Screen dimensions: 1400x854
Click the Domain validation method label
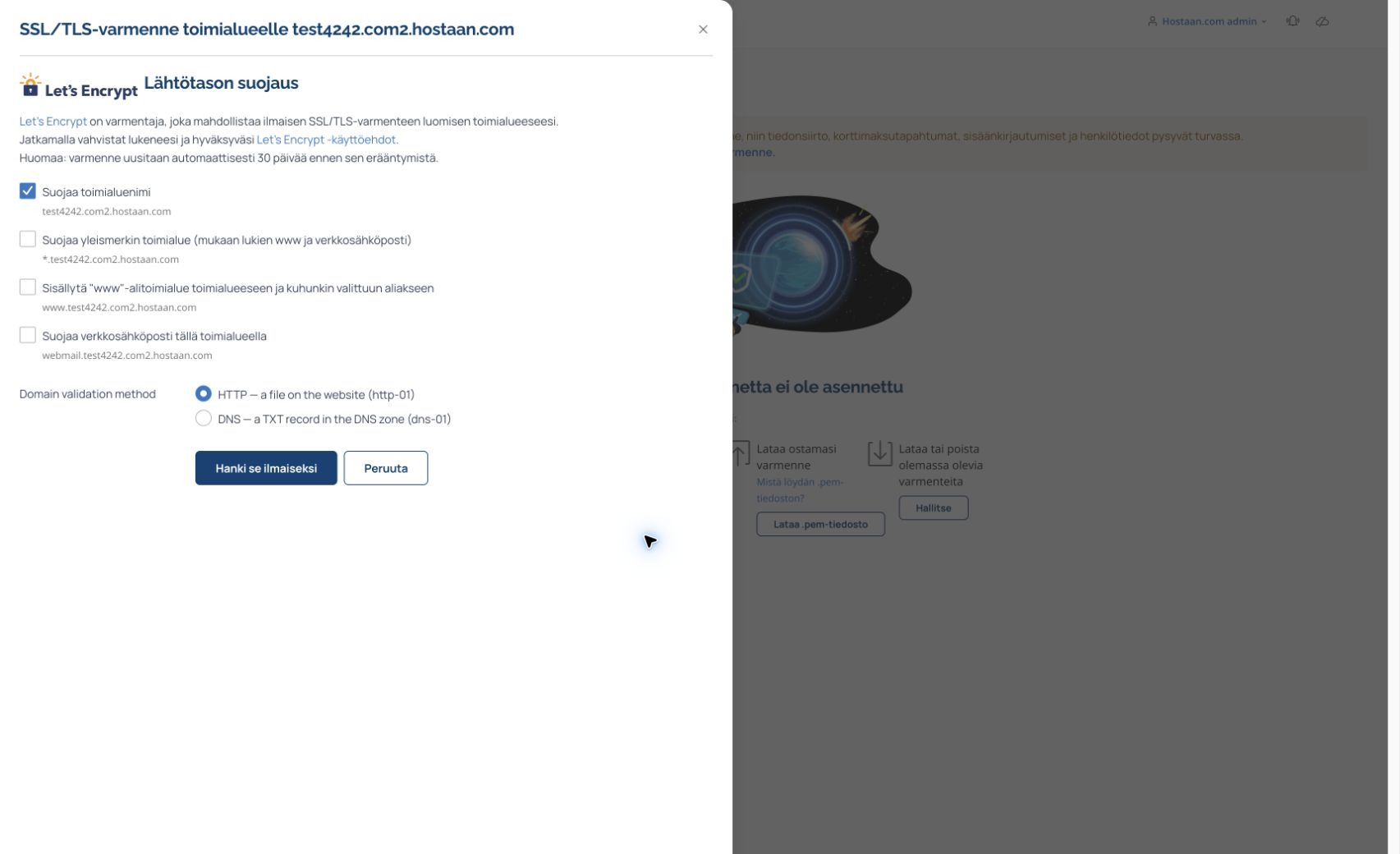[x=88, y=394]
